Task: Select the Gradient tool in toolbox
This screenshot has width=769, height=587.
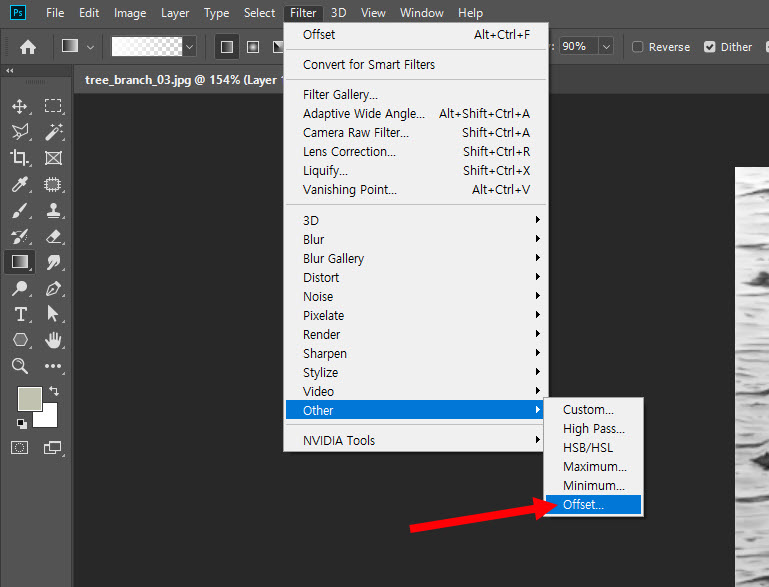Action: coord(20,262)
